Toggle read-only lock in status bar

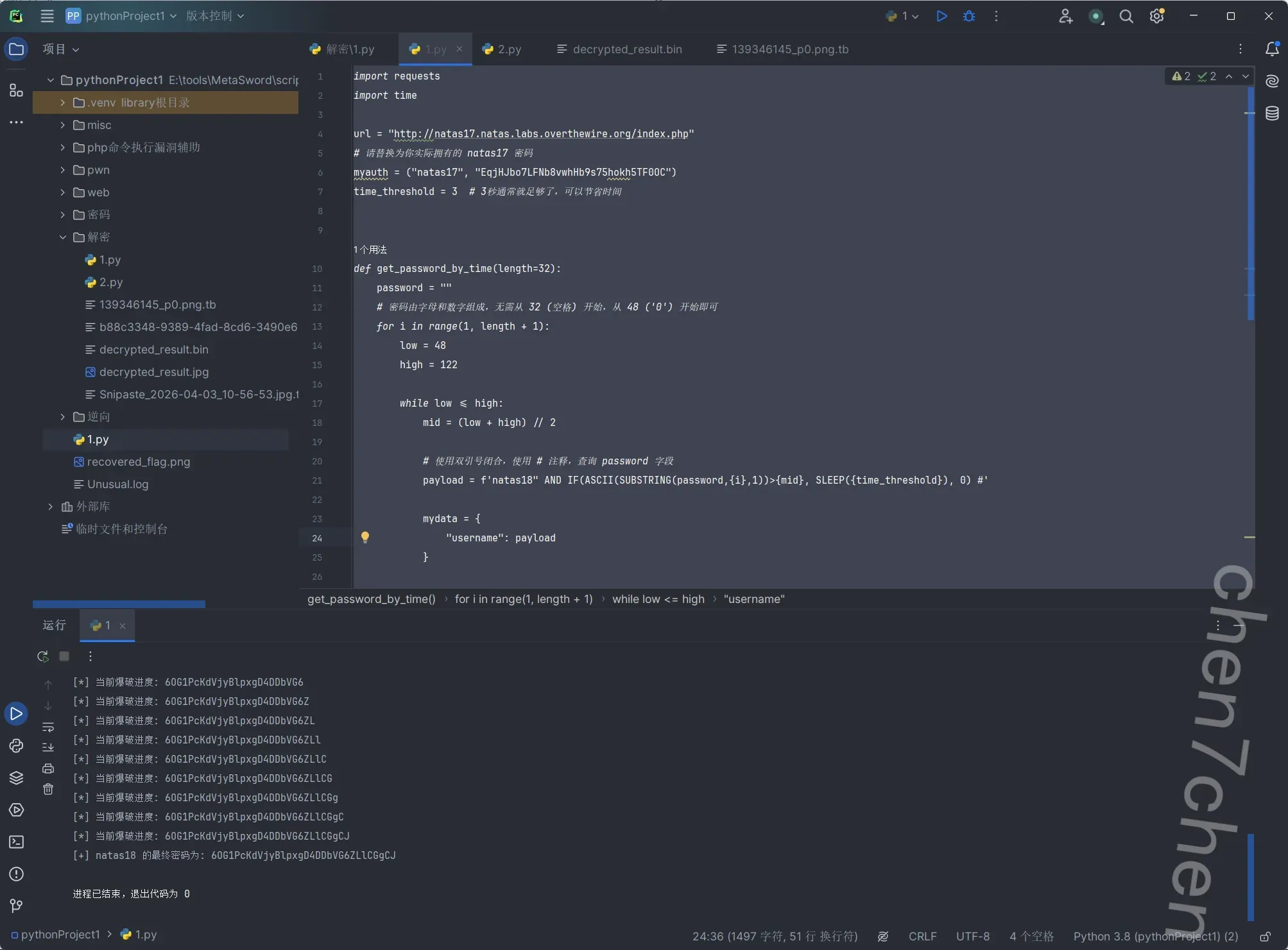(x=1265, y=937)
